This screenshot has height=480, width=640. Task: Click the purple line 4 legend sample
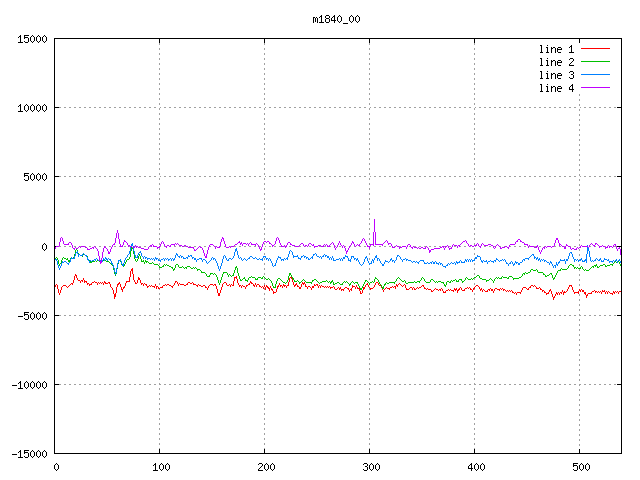(595, 88)
